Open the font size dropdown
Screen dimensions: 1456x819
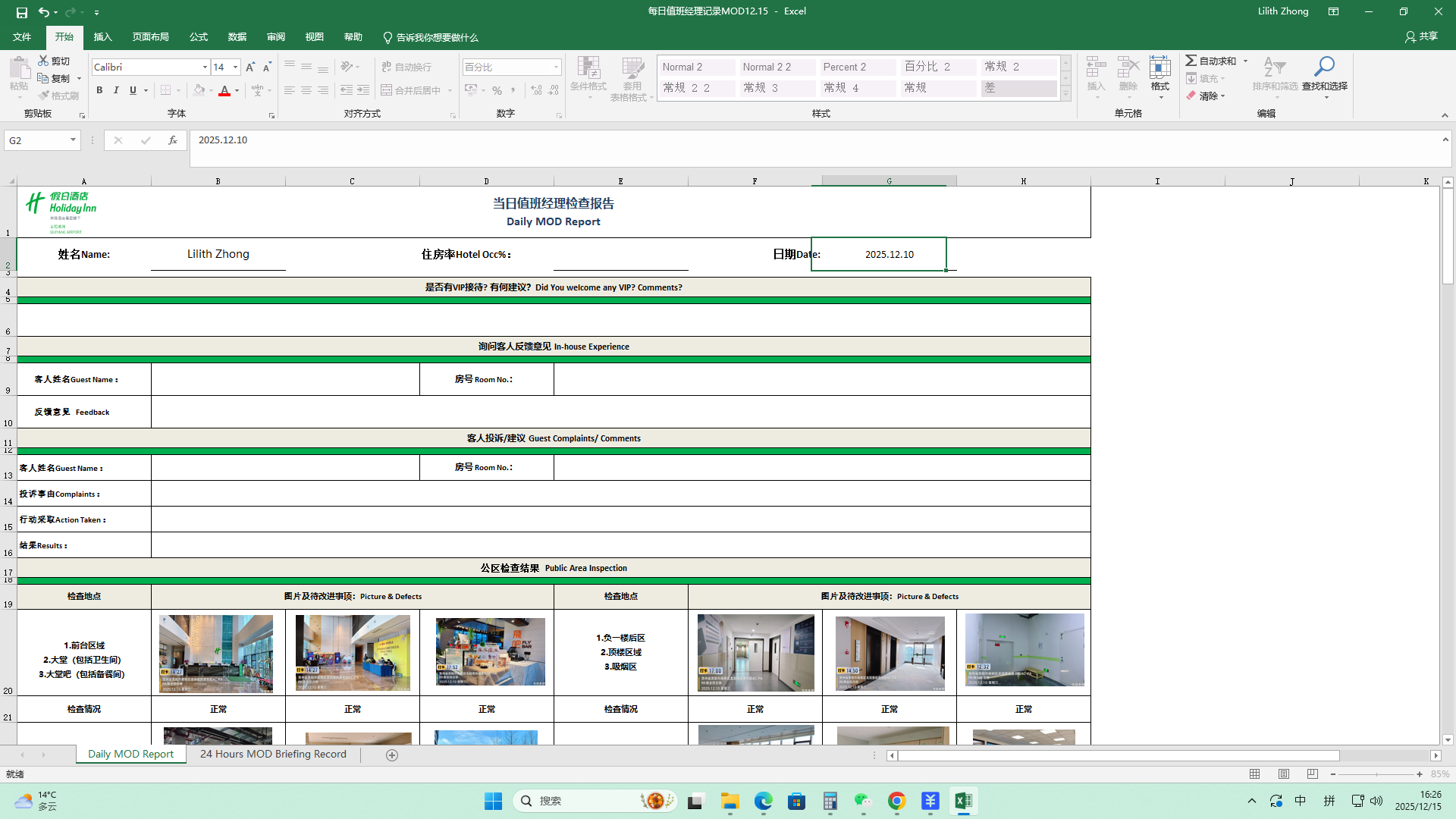[x=235, y=67]
